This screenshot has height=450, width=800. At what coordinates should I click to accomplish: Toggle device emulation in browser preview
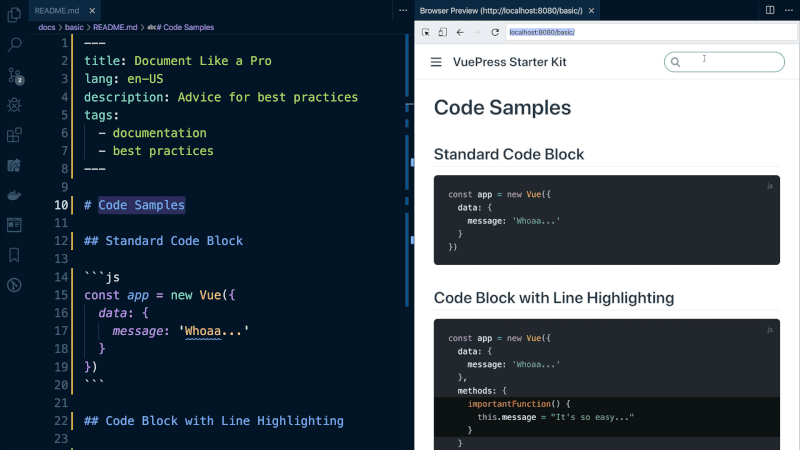coord(442,32)
